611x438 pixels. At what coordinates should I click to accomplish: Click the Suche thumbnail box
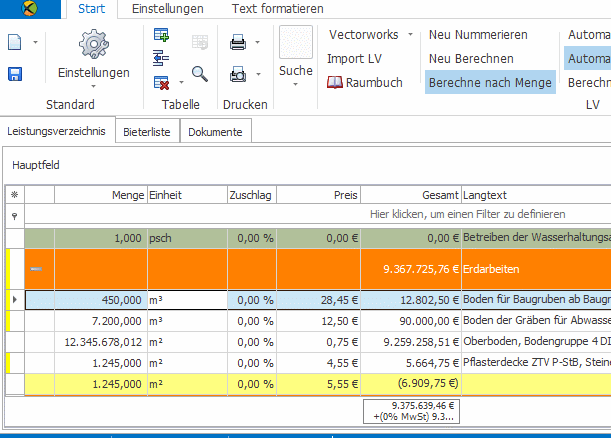click(x=296, y=42)
